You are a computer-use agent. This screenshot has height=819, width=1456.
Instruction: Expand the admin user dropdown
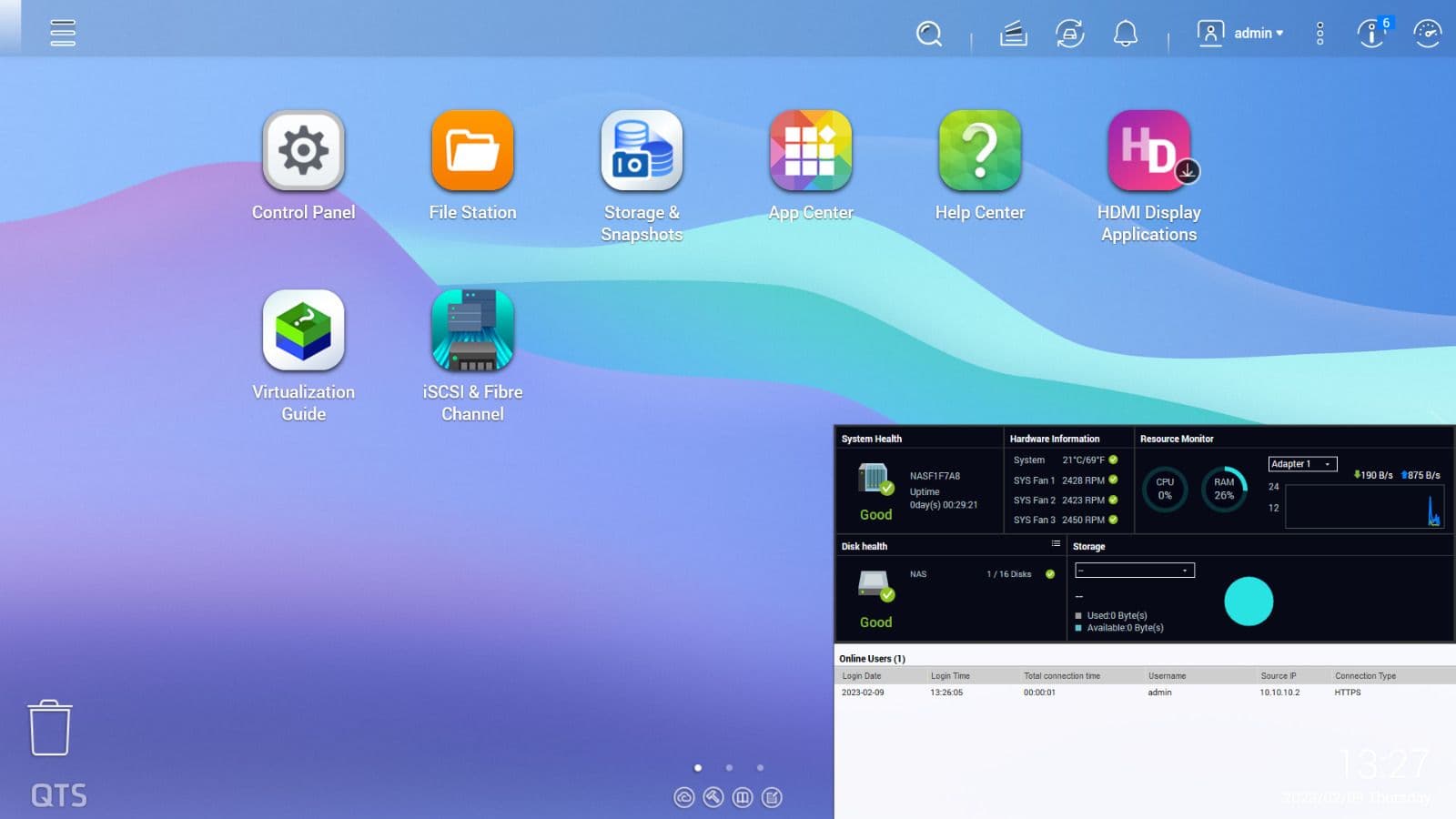click(1242, 34)
